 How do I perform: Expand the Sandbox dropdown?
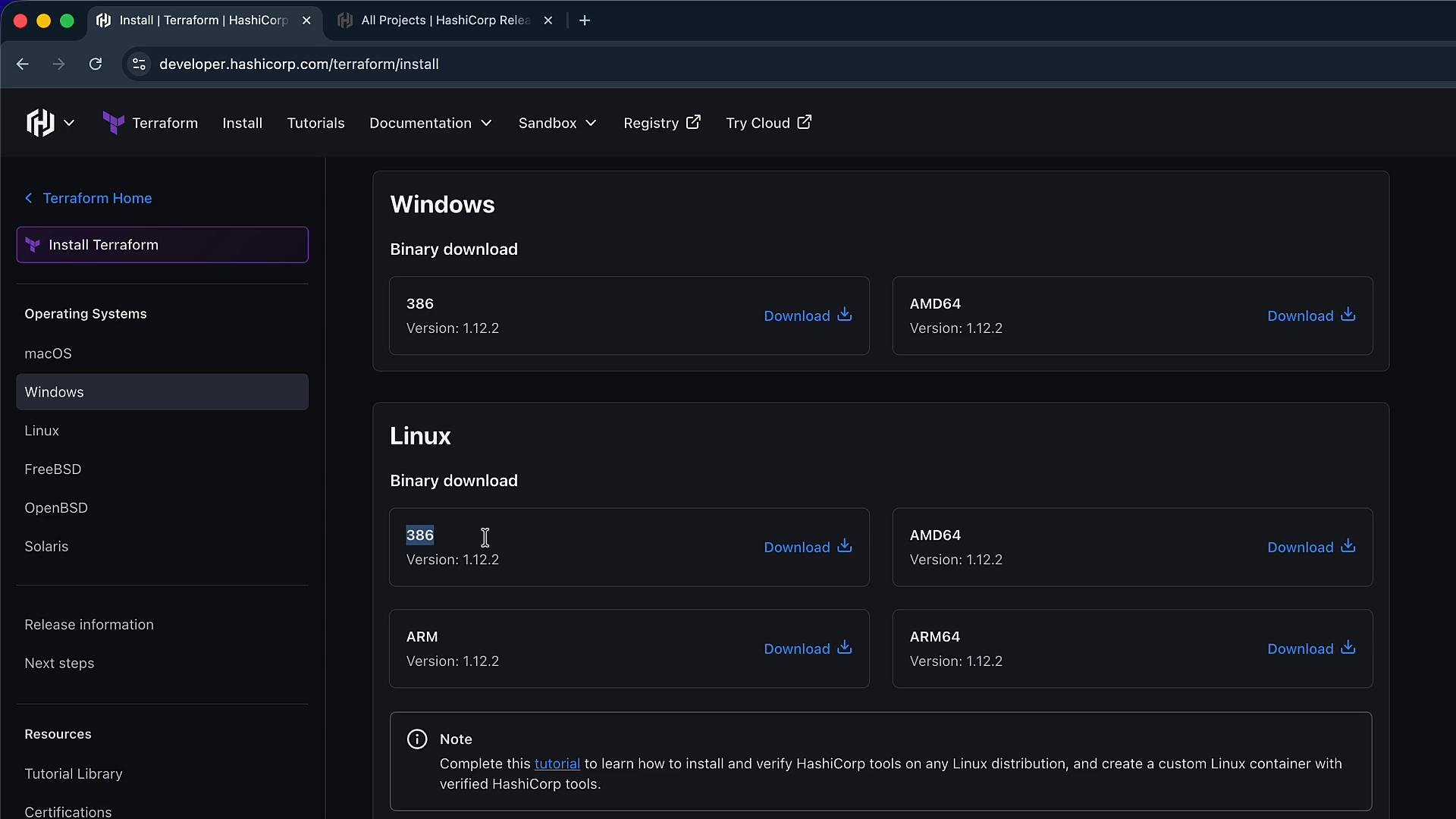[557, 123]
